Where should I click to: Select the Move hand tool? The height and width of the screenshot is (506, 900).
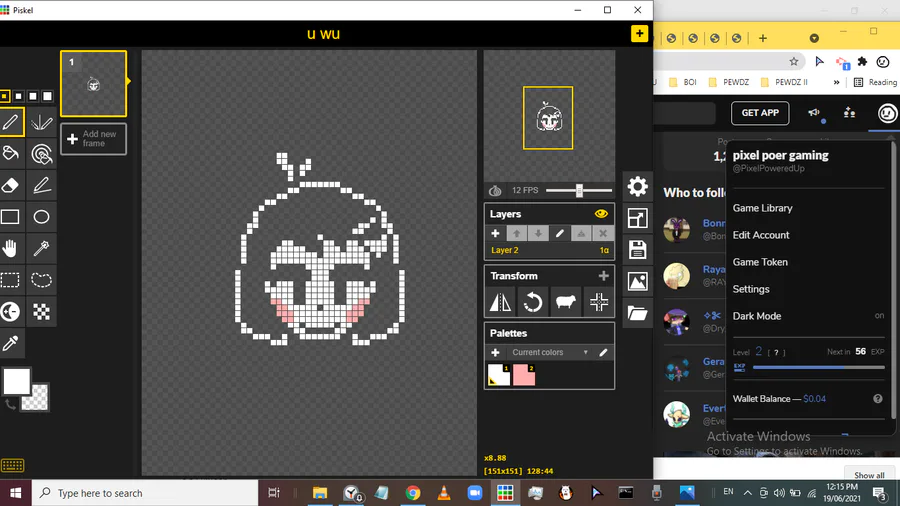[10, 248]
